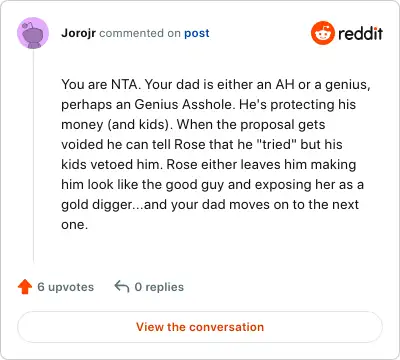
Task: Click the orange Reddit Snoo logo icon
Action: pos(322,33)
